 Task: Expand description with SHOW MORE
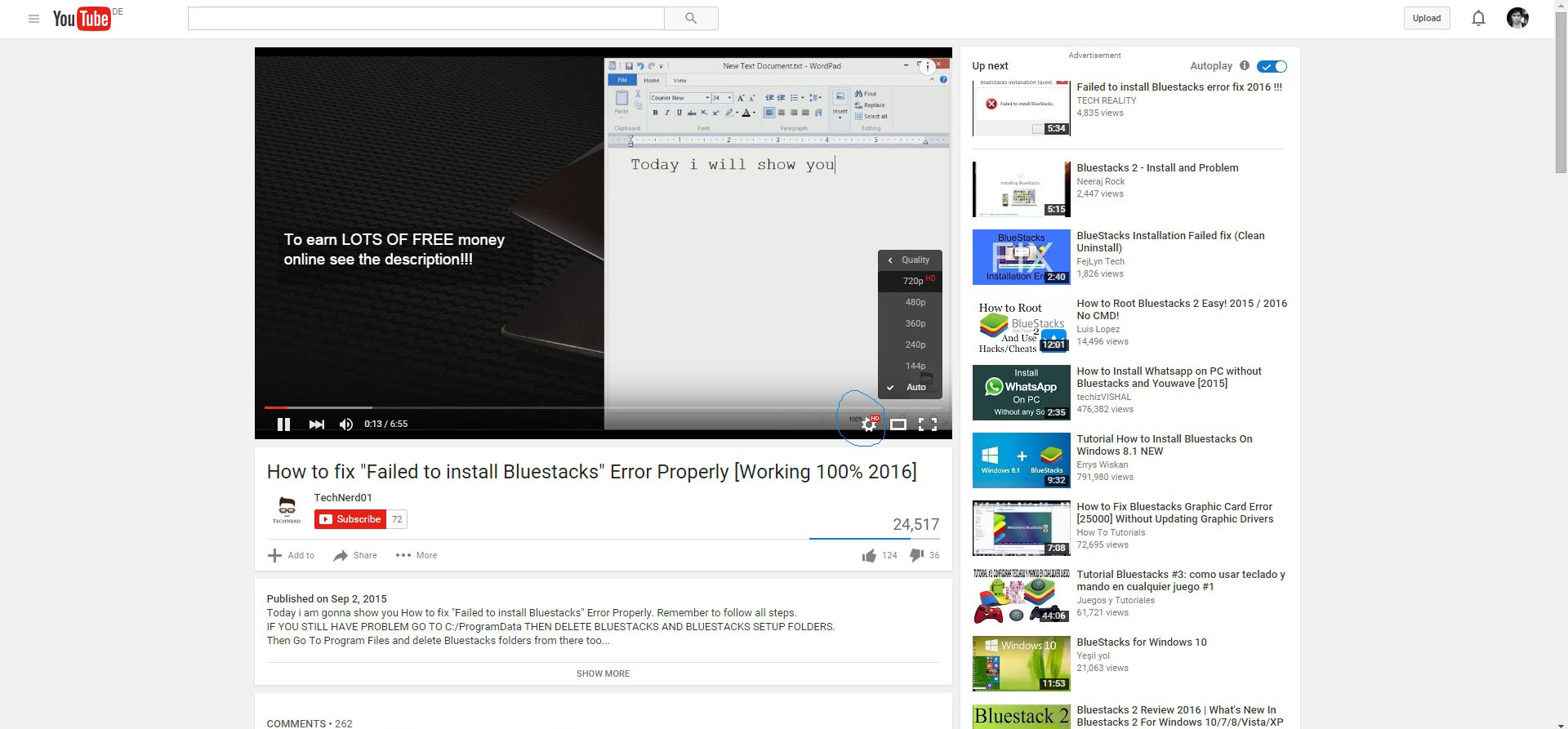[x=603, y=673]
